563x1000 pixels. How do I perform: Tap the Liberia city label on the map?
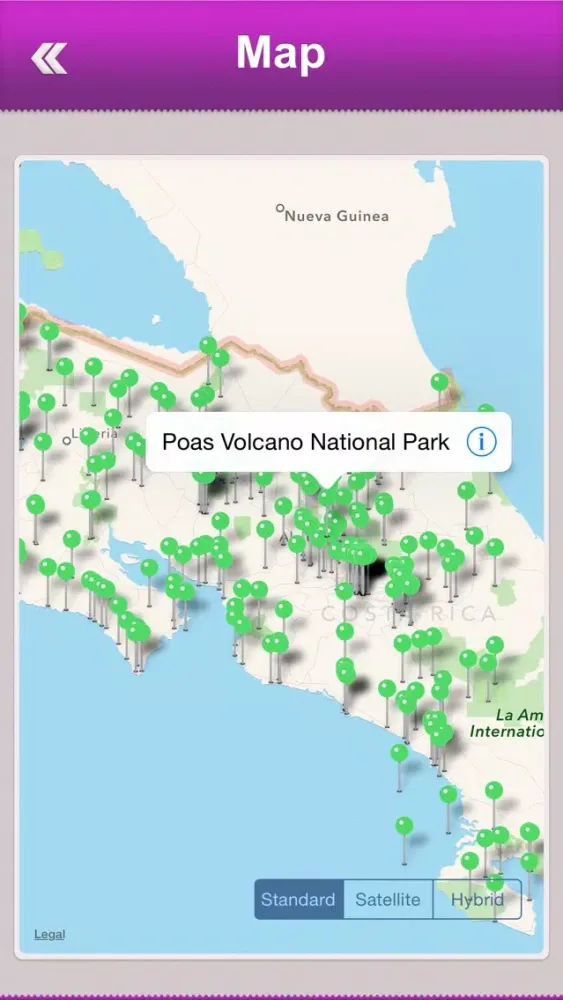tap(94, 434)
